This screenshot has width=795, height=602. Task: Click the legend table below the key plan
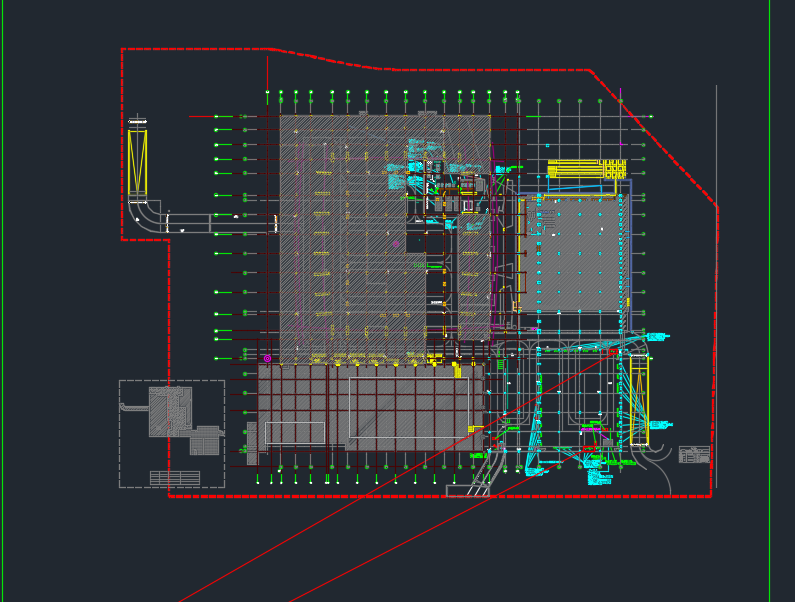pyautogui.click(x=174, y=478)
